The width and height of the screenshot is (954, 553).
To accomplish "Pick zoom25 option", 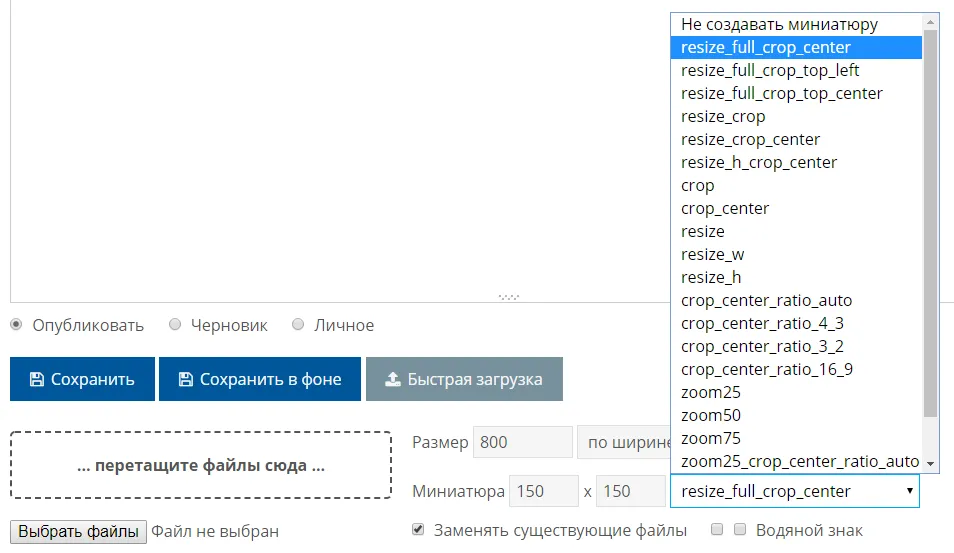I will 796,392.
